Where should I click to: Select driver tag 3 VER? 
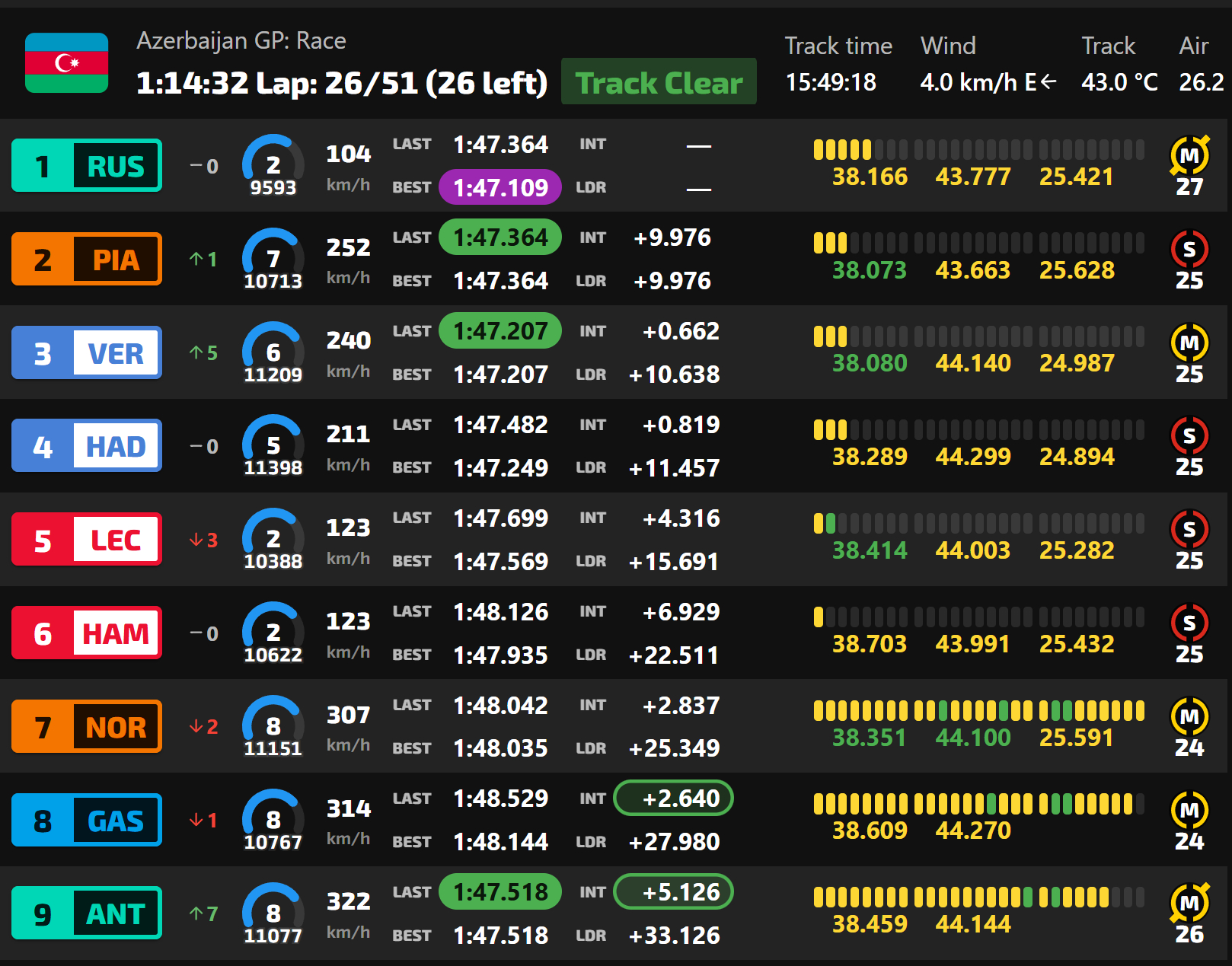tap(87, 352)
